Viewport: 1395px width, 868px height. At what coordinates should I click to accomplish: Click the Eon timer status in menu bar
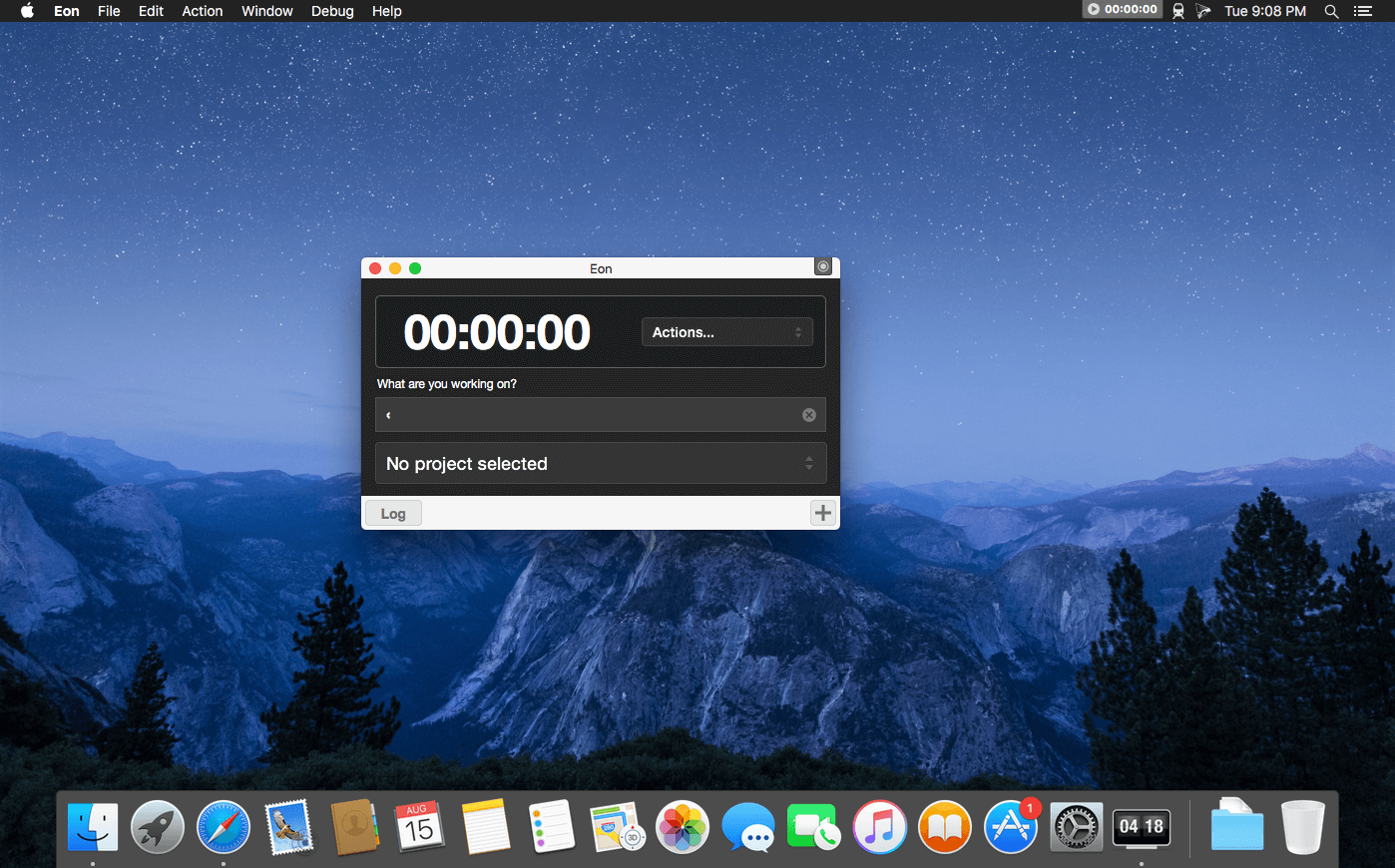point(1123,10)
